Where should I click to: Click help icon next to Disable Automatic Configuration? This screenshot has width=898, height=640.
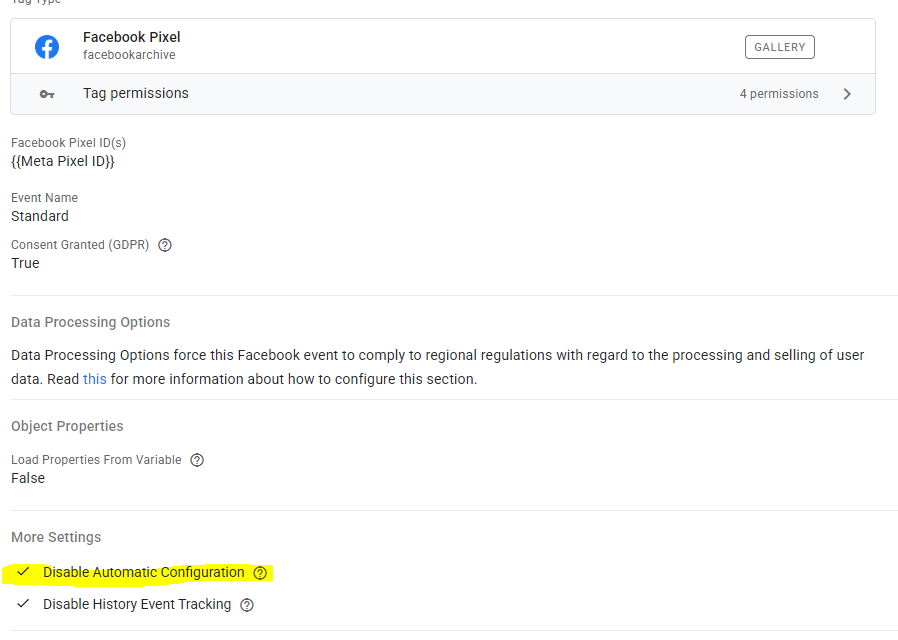[x=260, y=573]
